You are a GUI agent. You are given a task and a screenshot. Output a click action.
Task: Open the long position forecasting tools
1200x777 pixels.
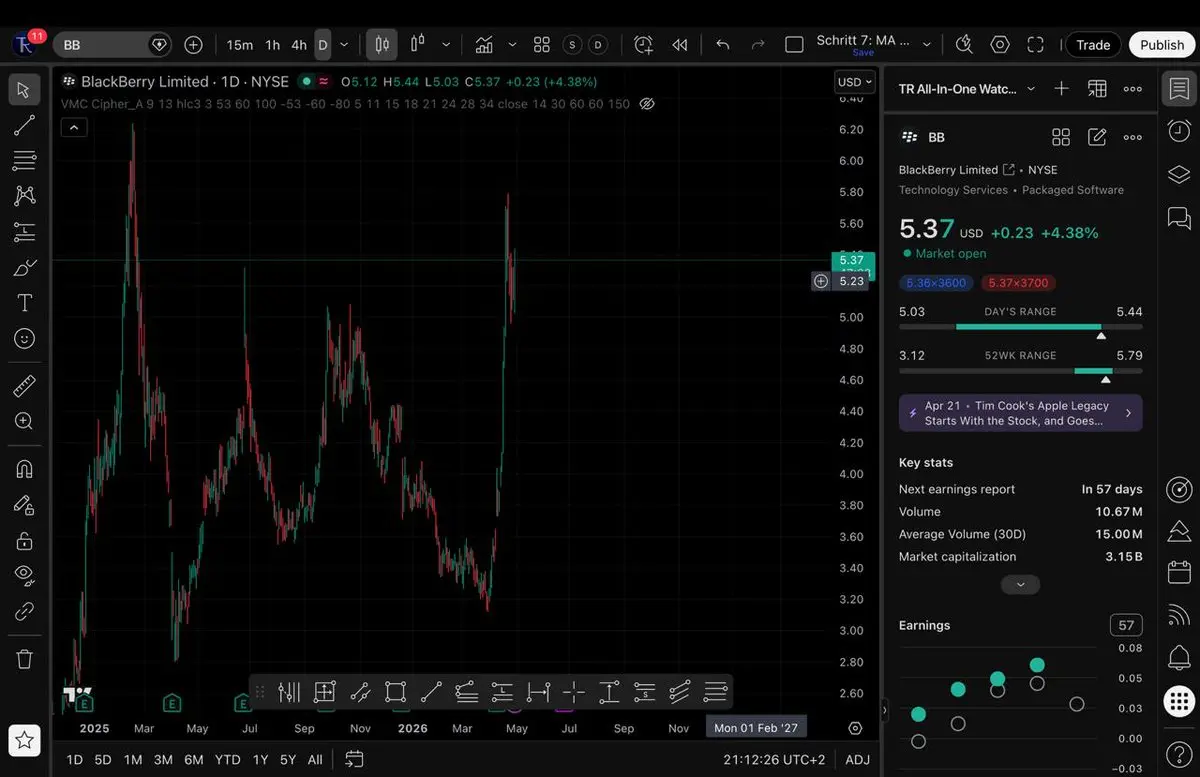point(25,232)
